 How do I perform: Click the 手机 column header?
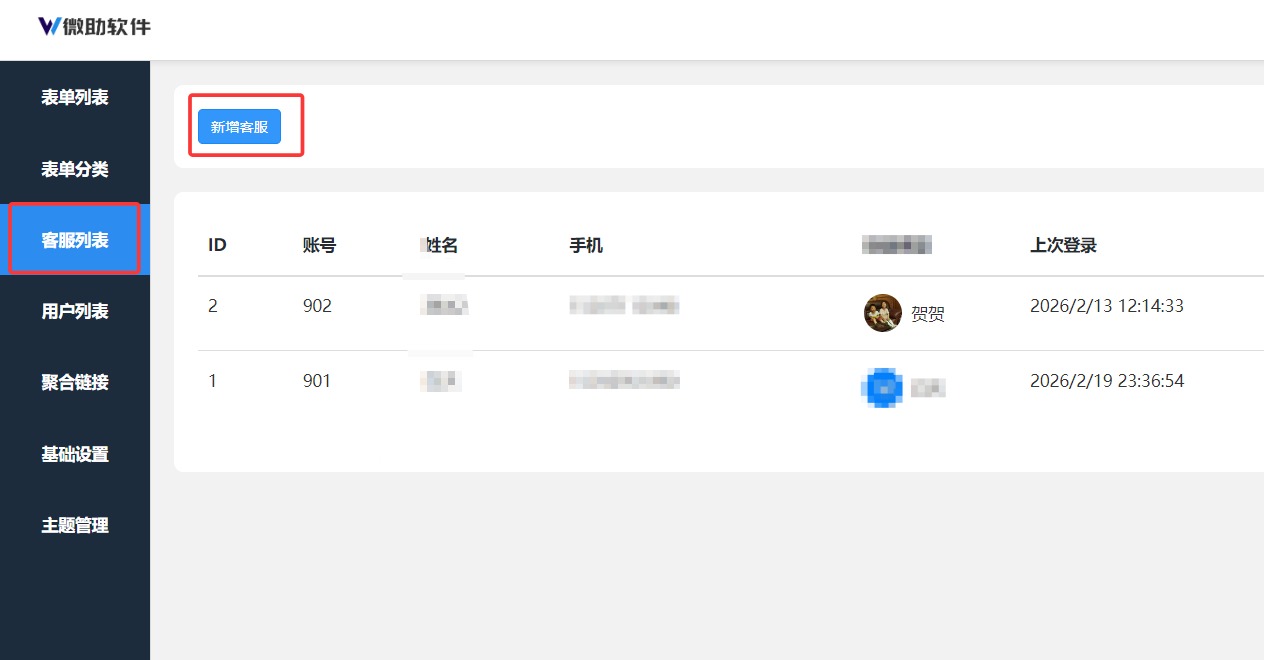(586, 245)
